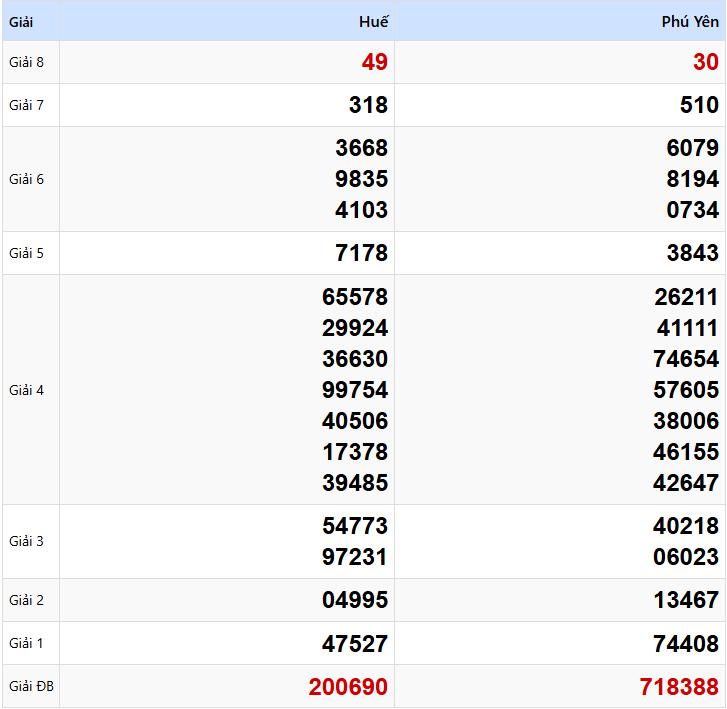727x709 pixels.
Task: Select the Giải 5 row label
Action: point(26,253)
